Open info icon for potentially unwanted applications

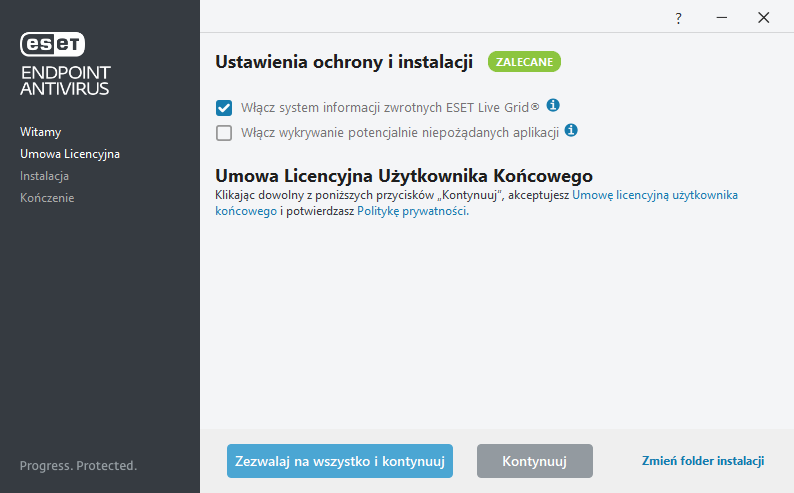pos(571,131)
